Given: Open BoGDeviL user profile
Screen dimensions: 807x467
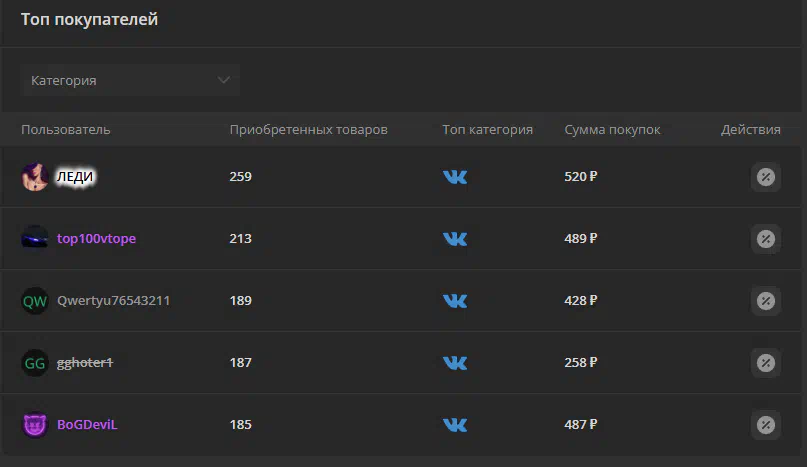Looking at the screenshot, I should click(x=87, y=425).
